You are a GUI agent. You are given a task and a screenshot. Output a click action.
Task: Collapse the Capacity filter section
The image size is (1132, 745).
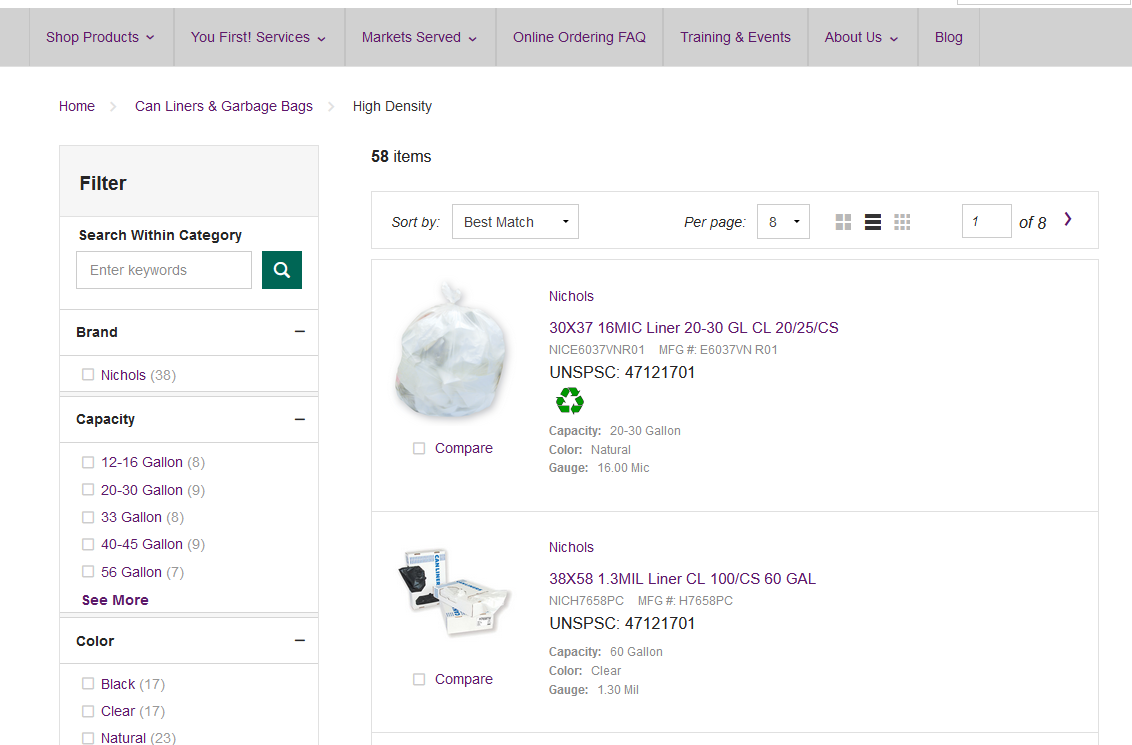300,419
